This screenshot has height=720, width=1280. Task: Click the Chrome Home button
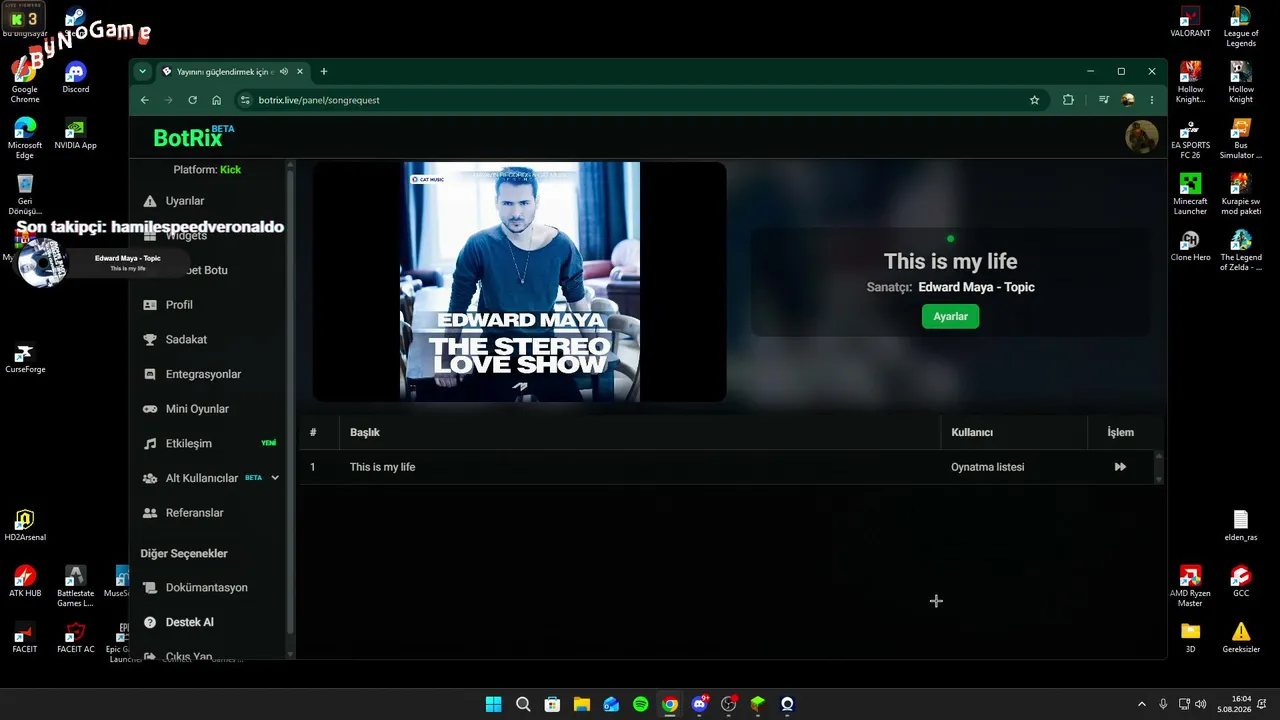(216, 100)
